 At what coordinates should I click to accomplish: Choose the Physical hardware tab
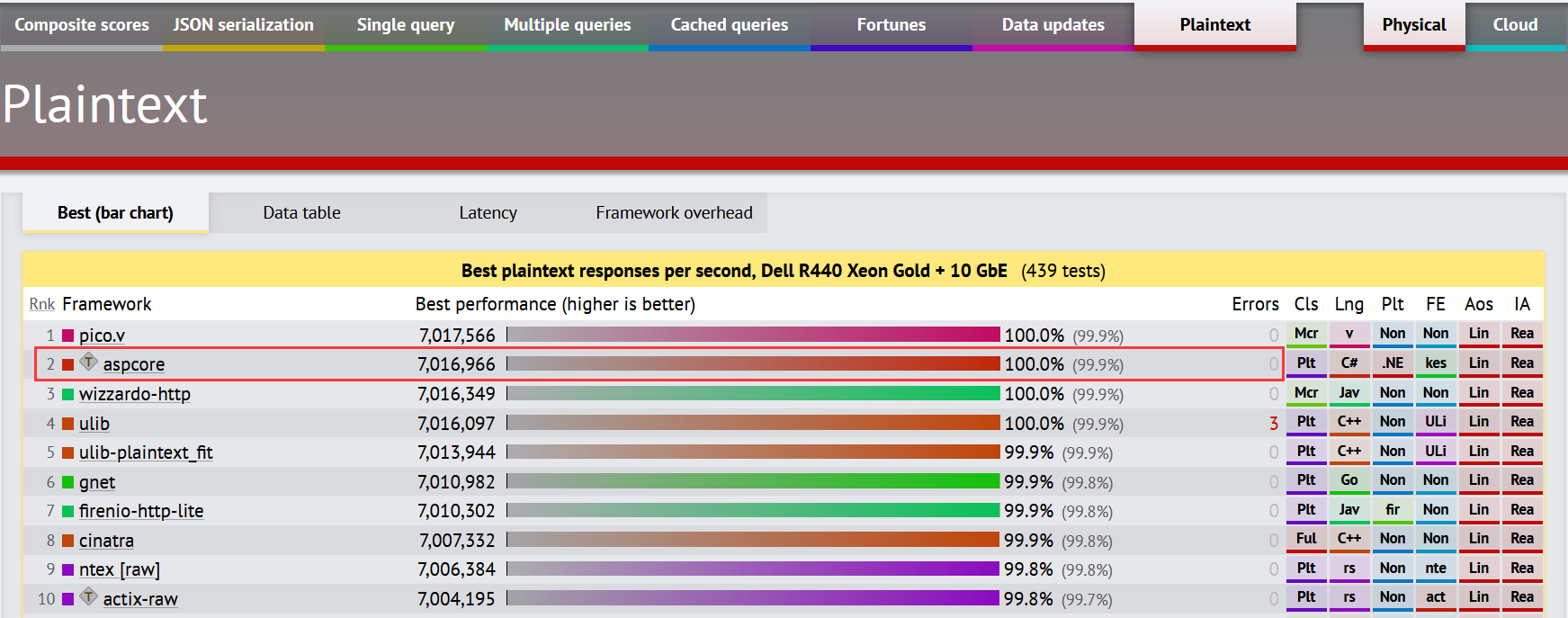coord(1414,24)
